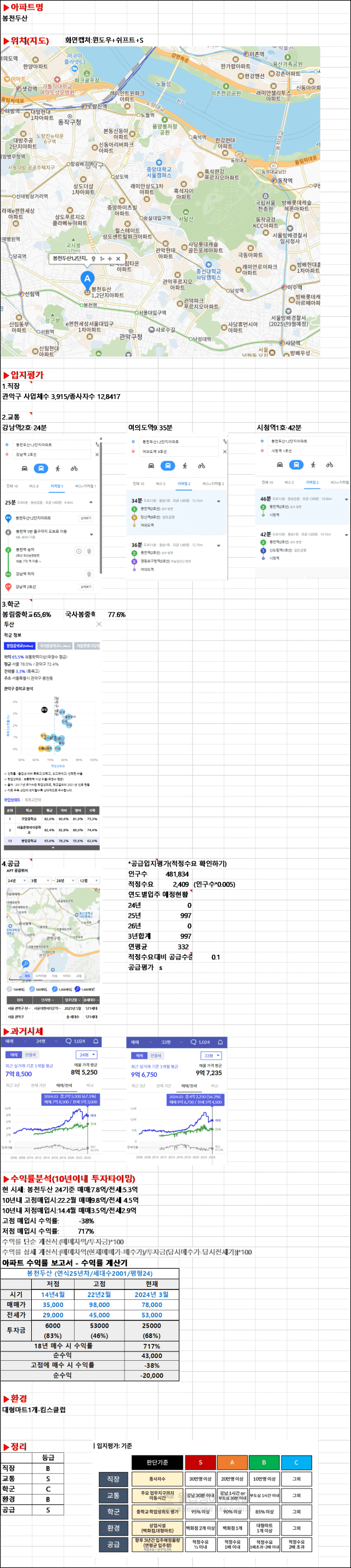Click the bell icon in 24평 price panel

[x=95, y=1041]
